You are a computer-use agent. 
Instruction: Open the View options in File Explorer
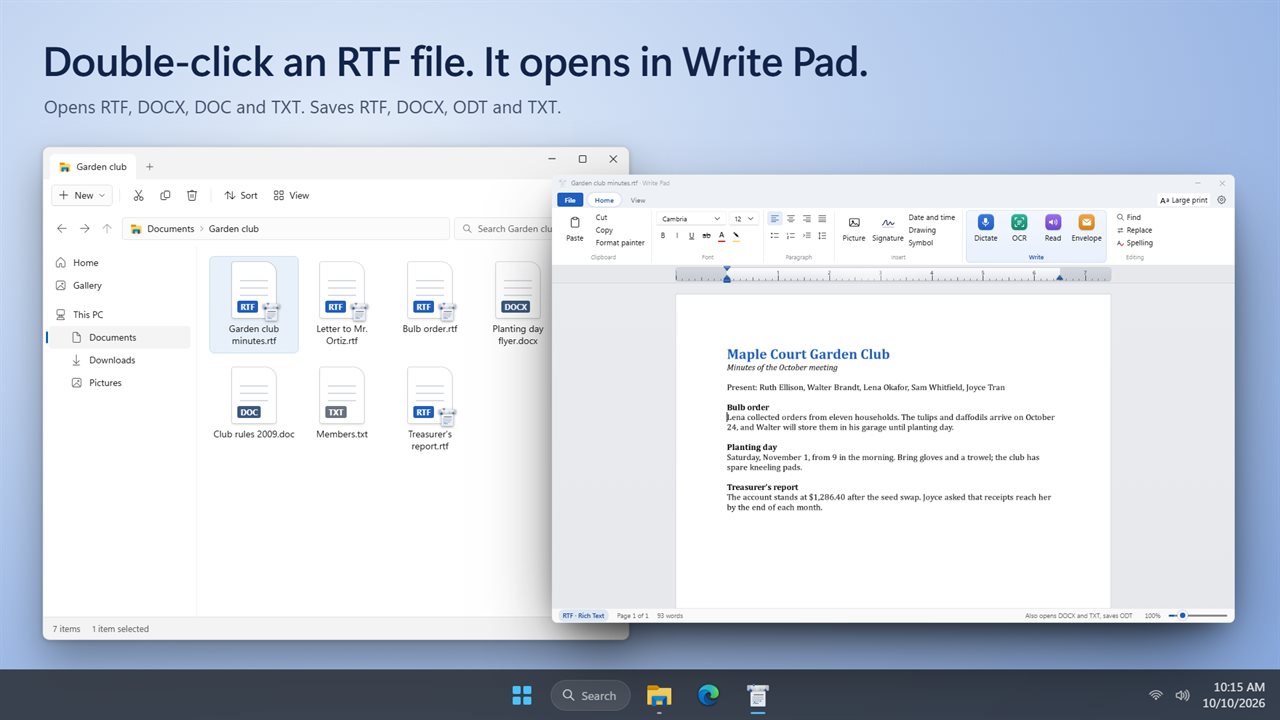tap(291, 195)
